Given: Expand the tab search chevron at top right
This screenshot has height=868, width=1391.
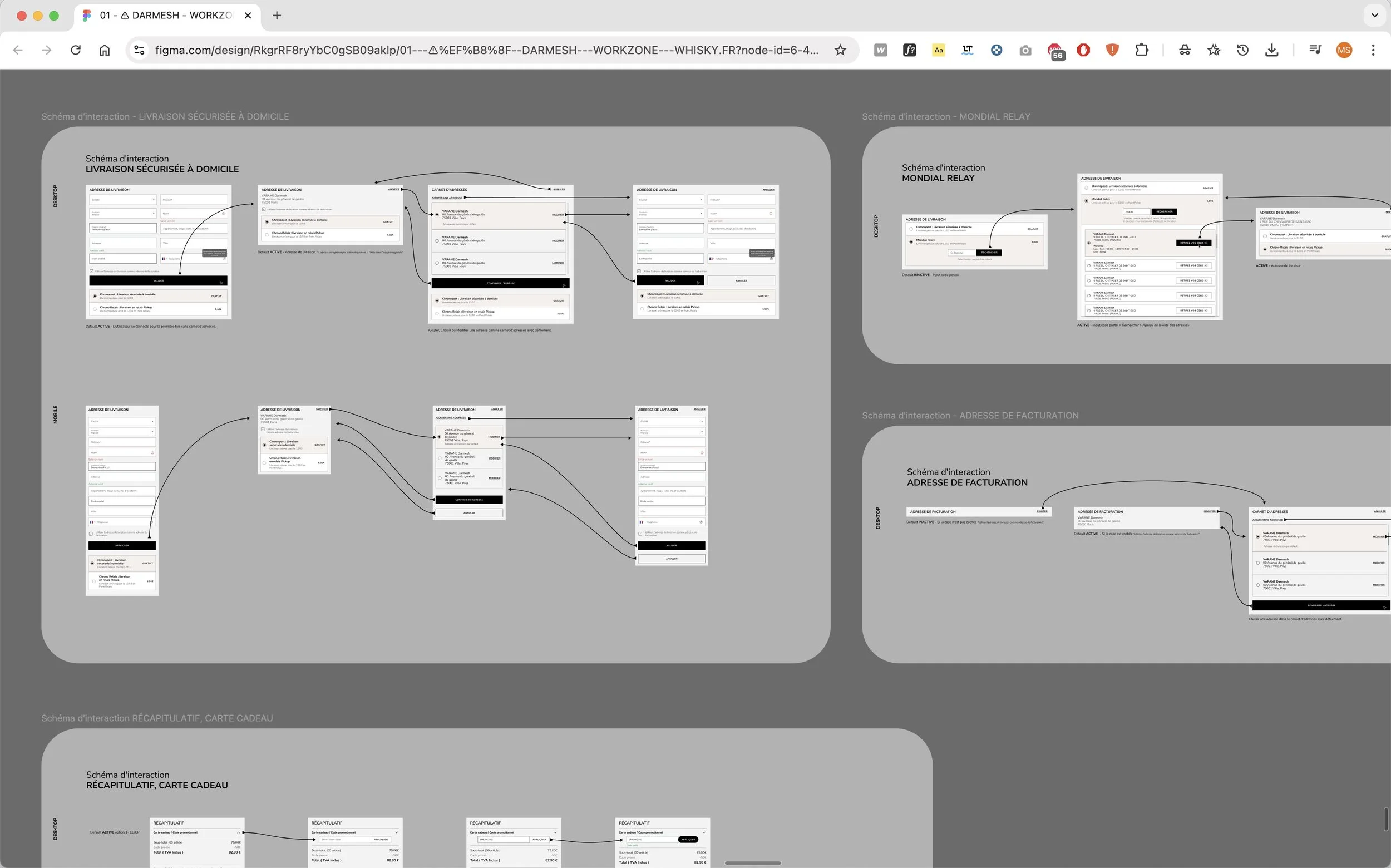Looking at the screenshot, I should [x=1374, y=16].
